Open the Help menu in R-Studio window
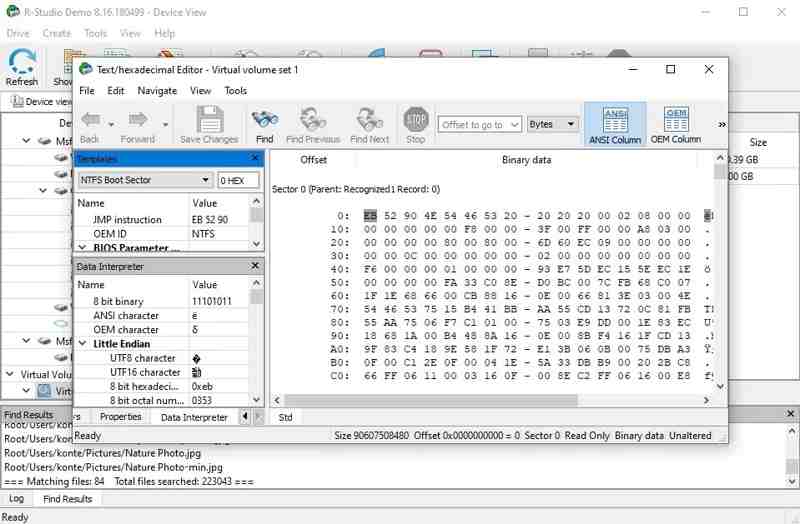 point(164,33)
